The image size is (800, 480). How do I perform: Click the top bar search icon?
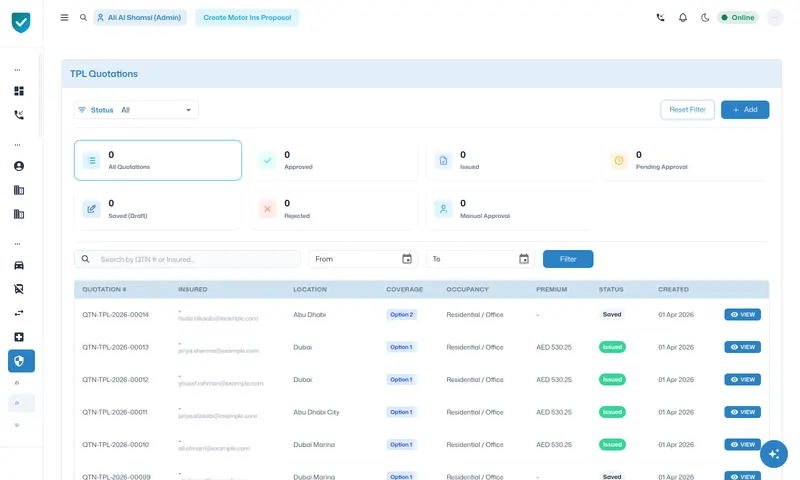click(83, 17)
